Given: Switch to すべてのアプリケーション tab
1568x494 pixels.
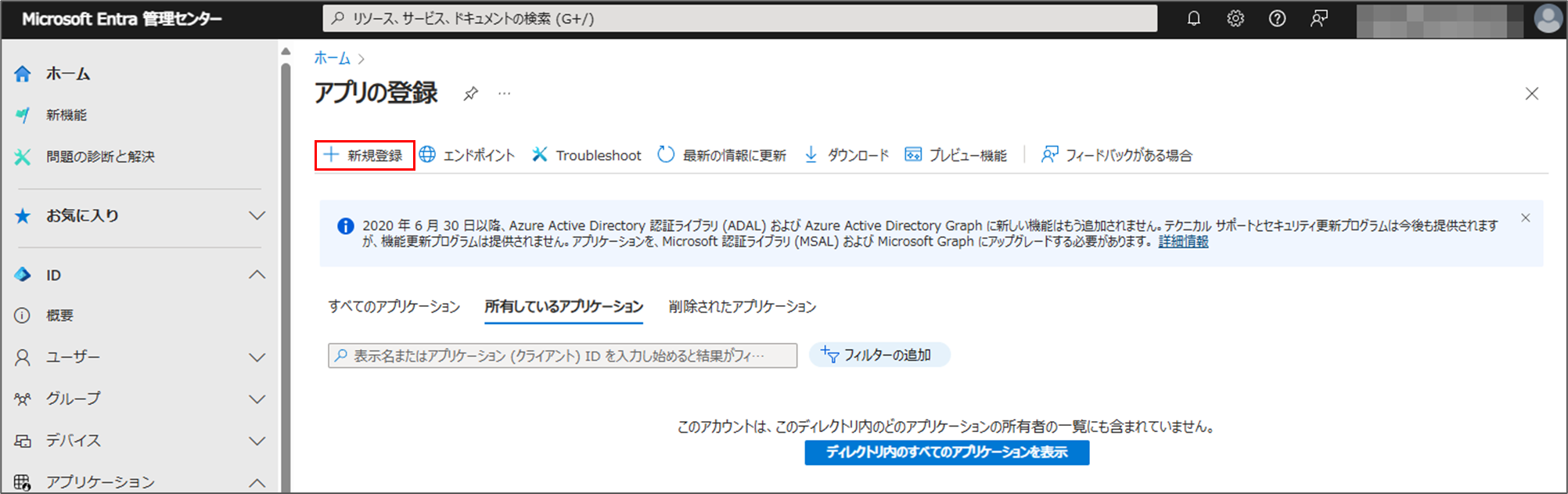Looking at the screenshot, I should click(x=394, y=306).
